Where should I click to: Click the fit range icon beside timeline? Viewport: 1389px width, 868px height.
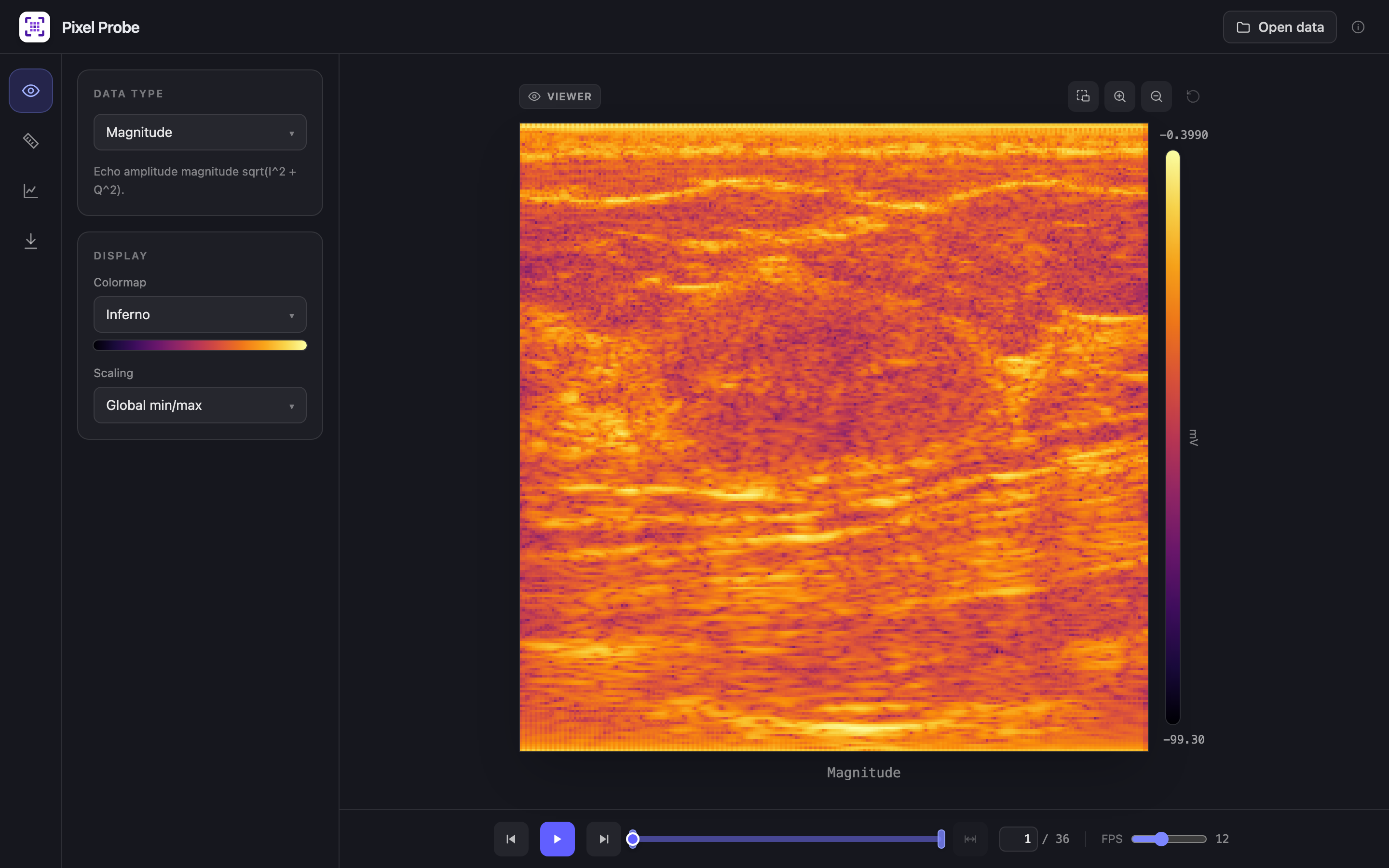coord(970,839)
